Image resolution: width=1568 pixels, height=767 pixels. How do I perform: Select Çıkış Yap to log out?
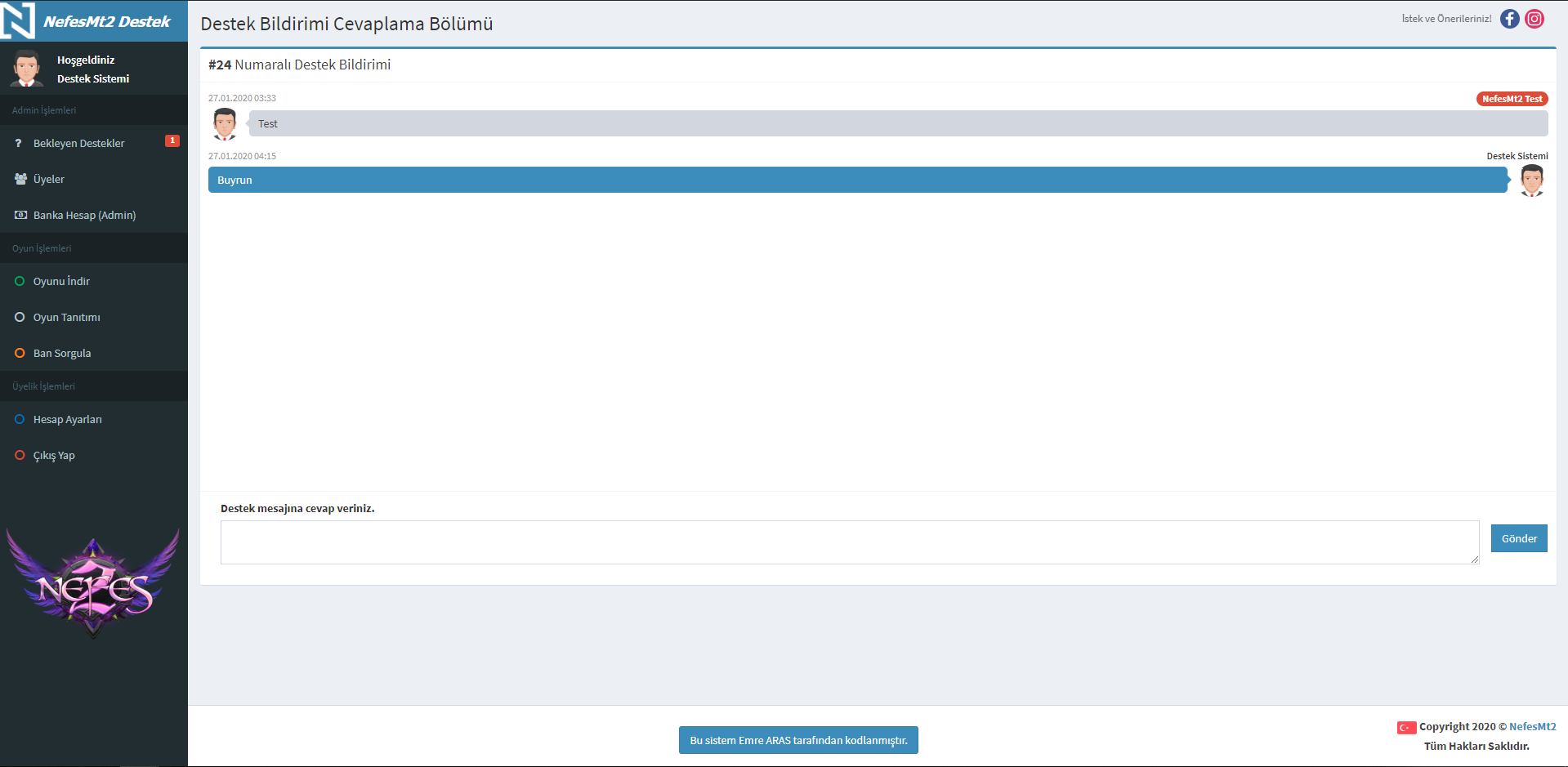click(x=94, y=455)
